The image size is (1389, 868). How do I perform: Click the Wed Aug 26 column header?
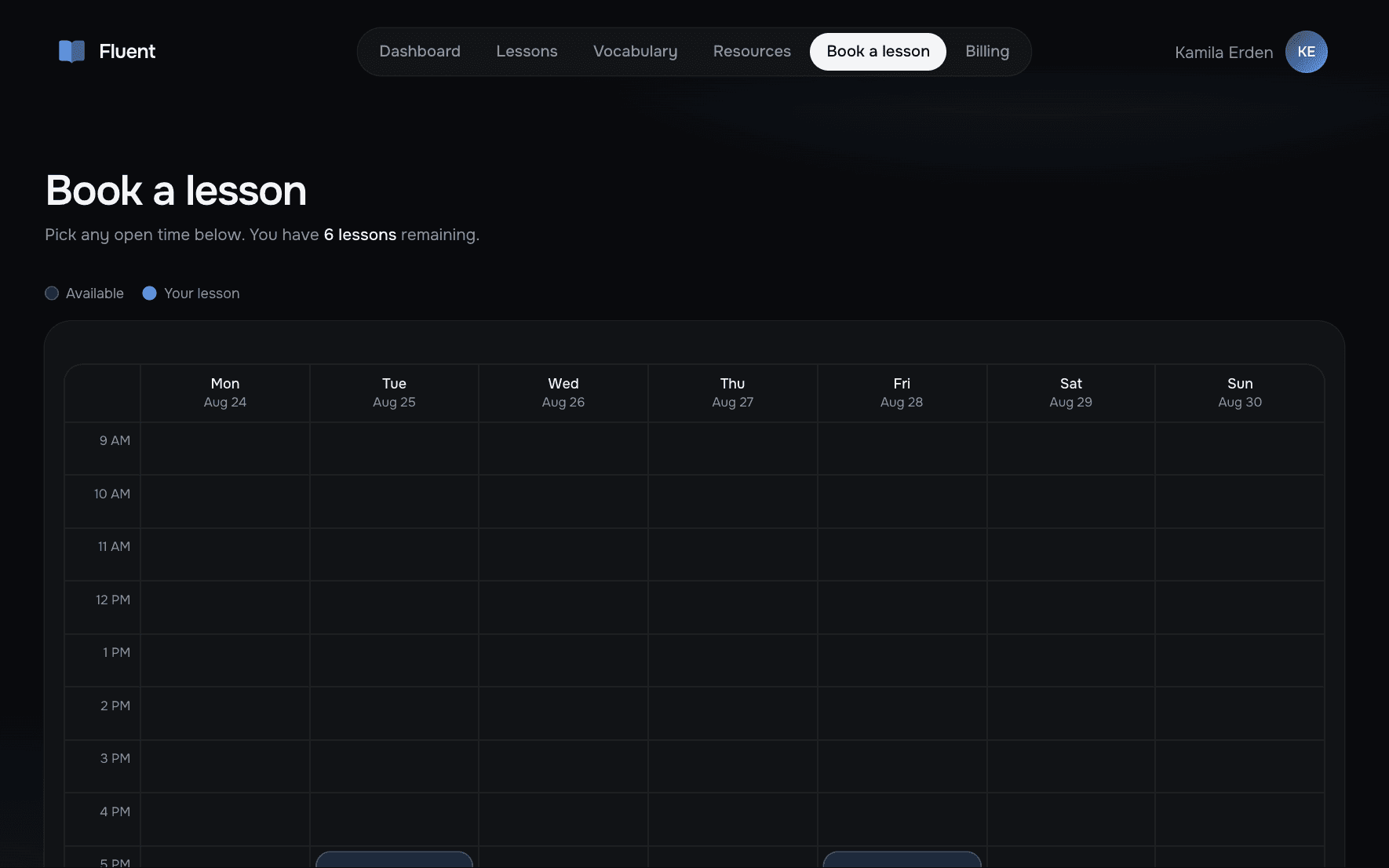point(563,392)
